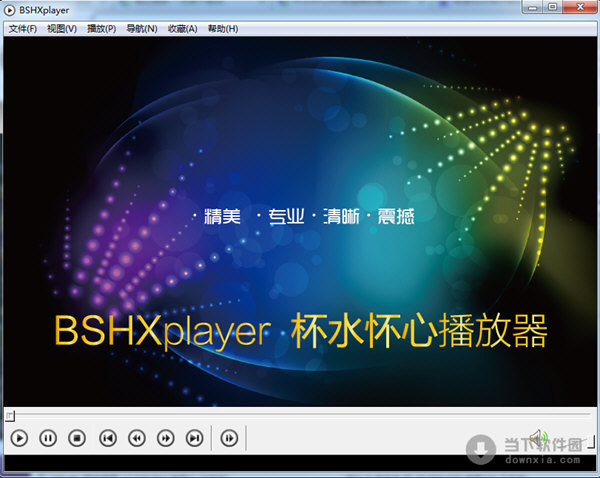Click the video display area
This screenshot has width=600, height=478.
pyautogui.click(x=300, y=222)
